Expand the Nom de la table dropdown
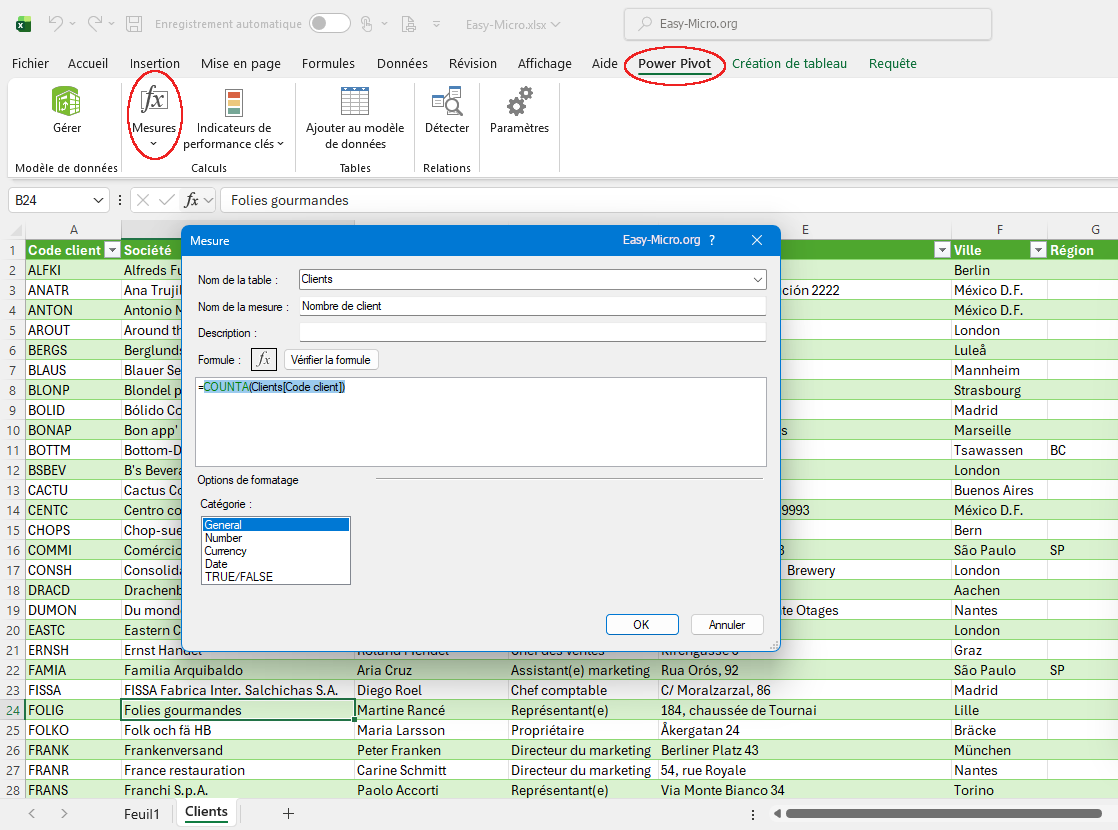This screenshot has height=830, width=1118. (756, 280)
